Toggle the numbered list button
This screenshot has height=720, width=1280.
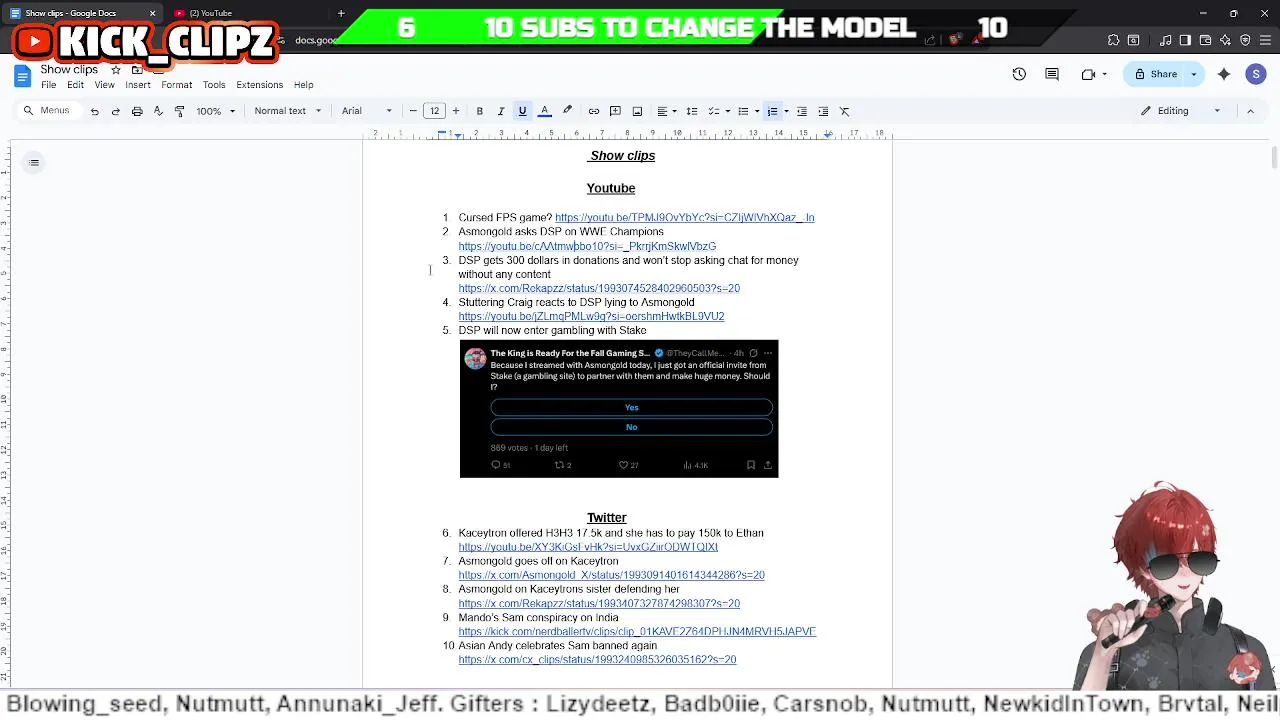(772, 111)
